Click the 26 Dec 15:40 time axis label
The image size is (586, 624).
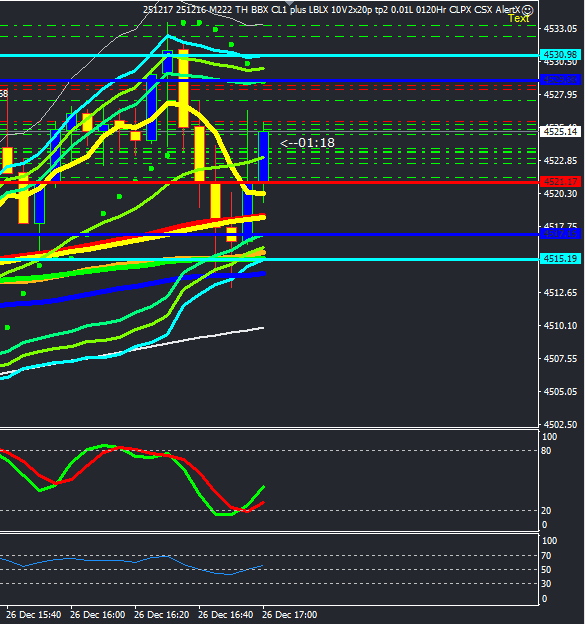coord(33,614)
